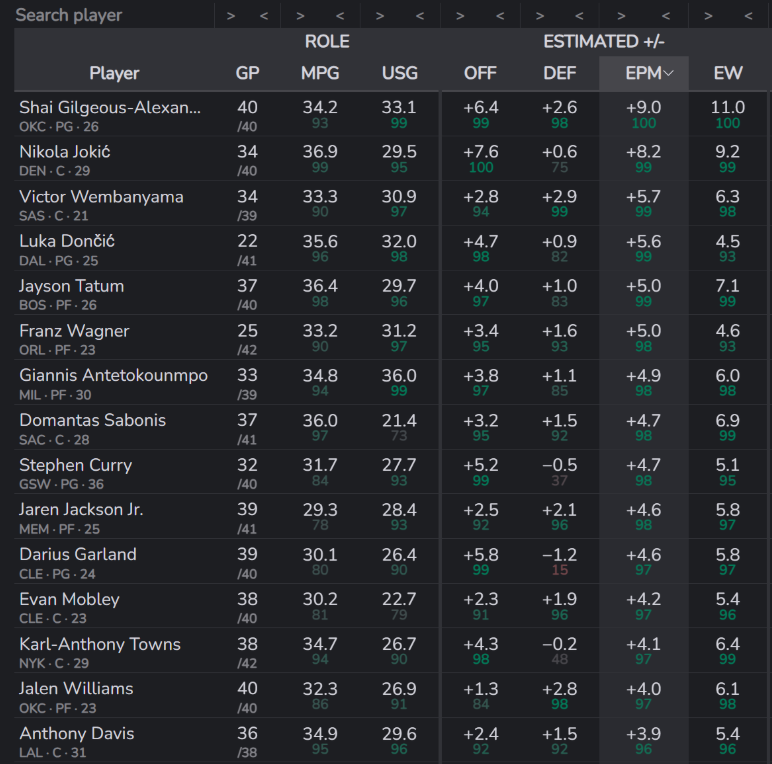Click the less-than filter above DEF column

coord(578,15)
